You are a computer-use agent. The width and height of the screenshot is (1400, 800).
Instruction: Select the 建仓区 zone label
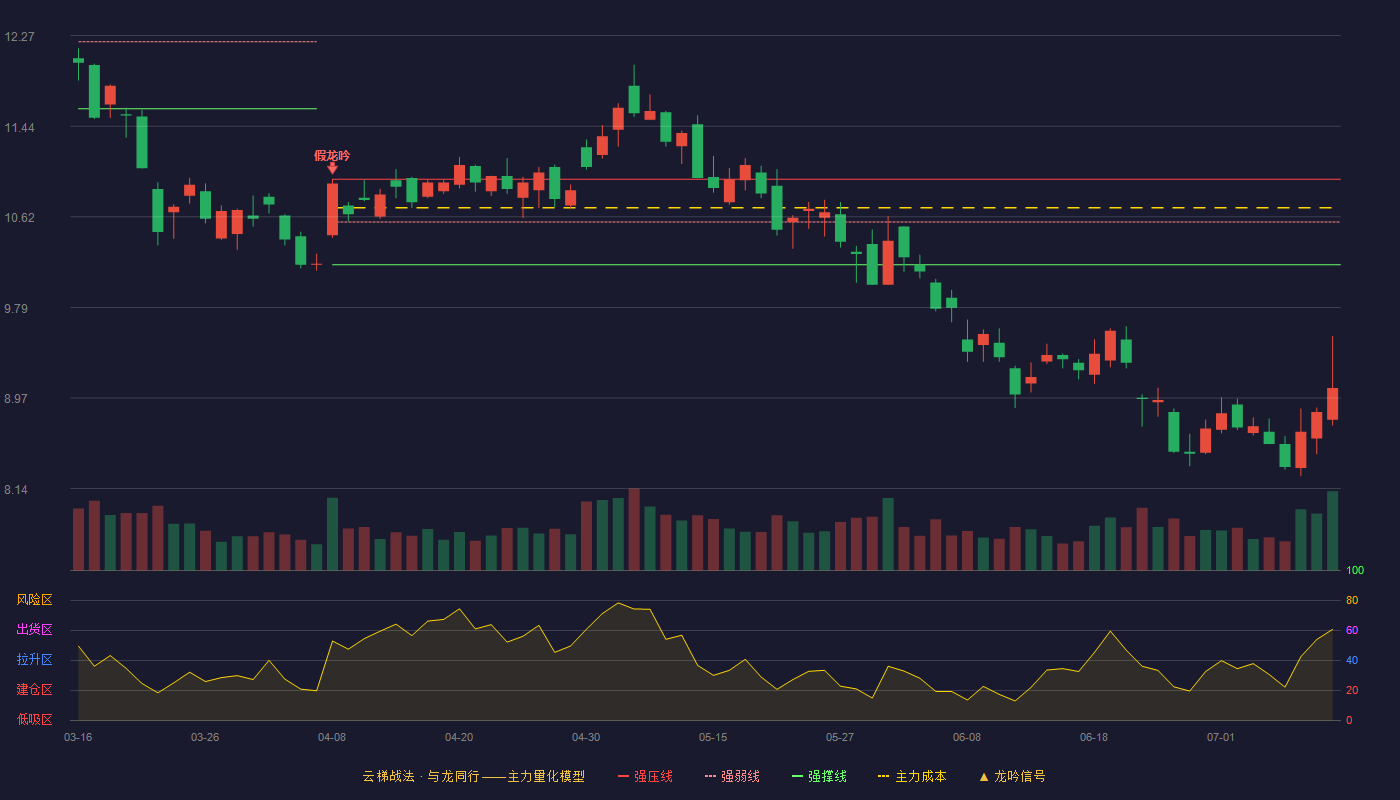click(x=34, y=690)
